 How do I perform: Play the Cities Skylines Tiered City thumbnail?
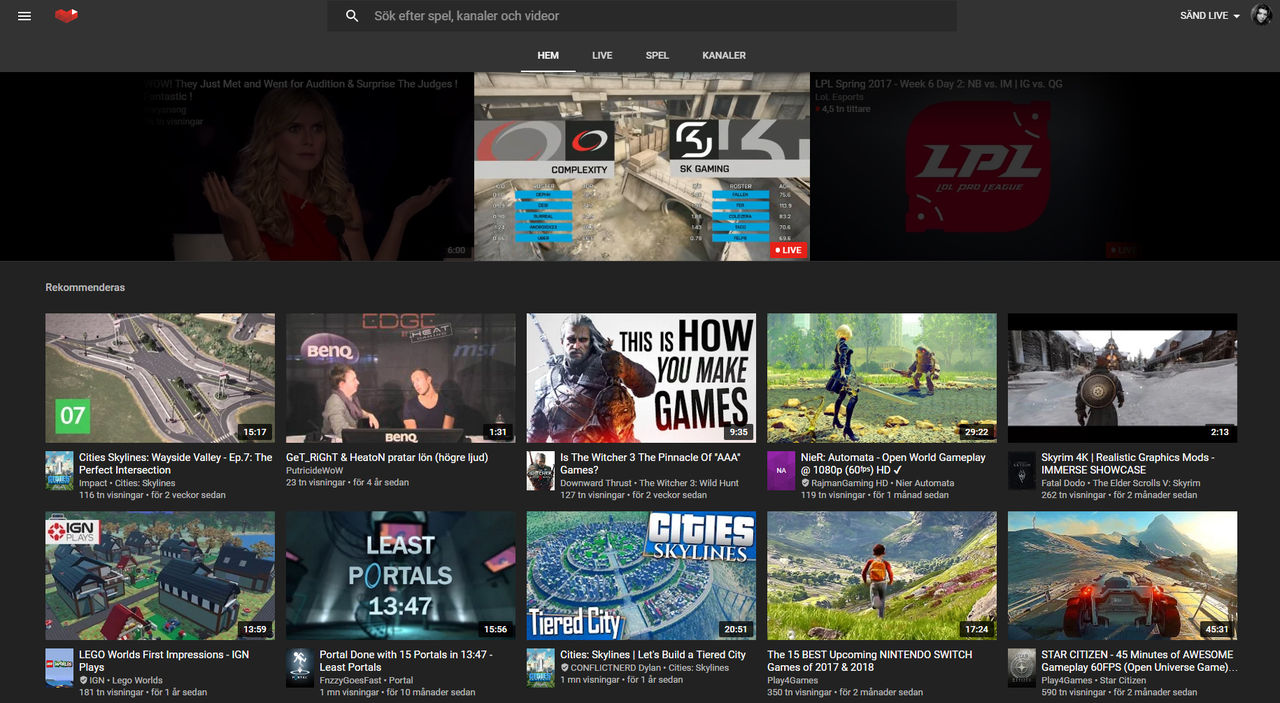[641, 576]
